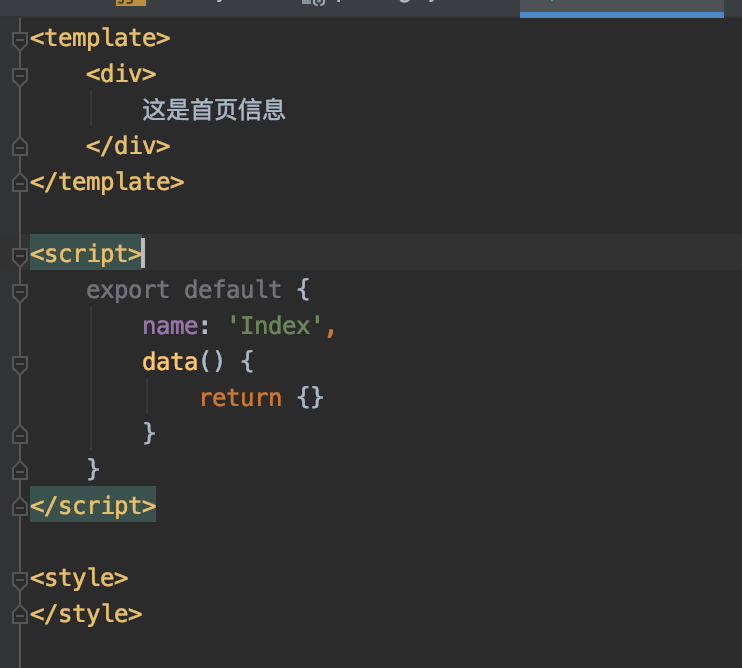Collapse the opening <template> tag fold

[x=19, y=40]
